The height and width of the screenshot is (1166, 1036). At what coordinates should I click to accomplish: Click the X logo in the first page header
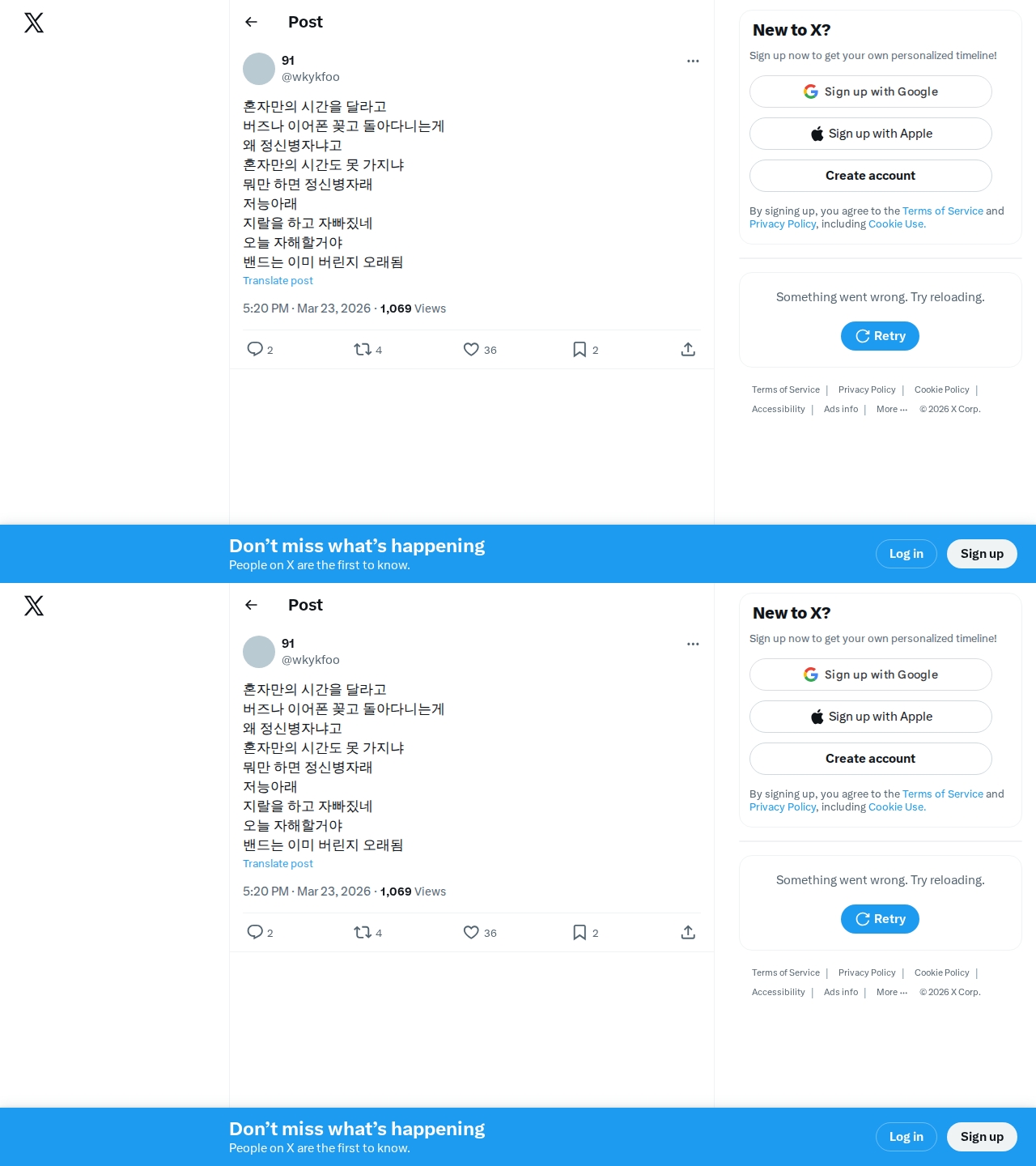(34, 23)
